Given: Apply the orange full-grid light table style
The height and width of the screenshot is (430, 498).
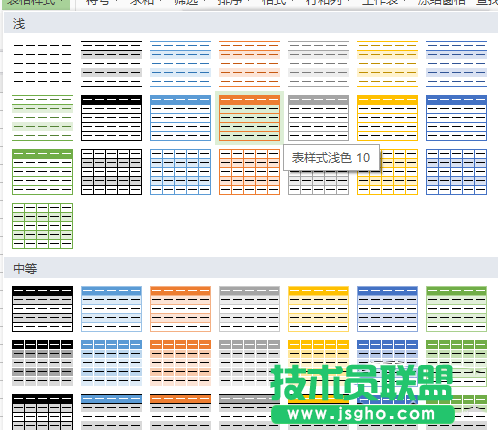Looking at the screenshot, I should pyautogui.click(x=249, y=172).
